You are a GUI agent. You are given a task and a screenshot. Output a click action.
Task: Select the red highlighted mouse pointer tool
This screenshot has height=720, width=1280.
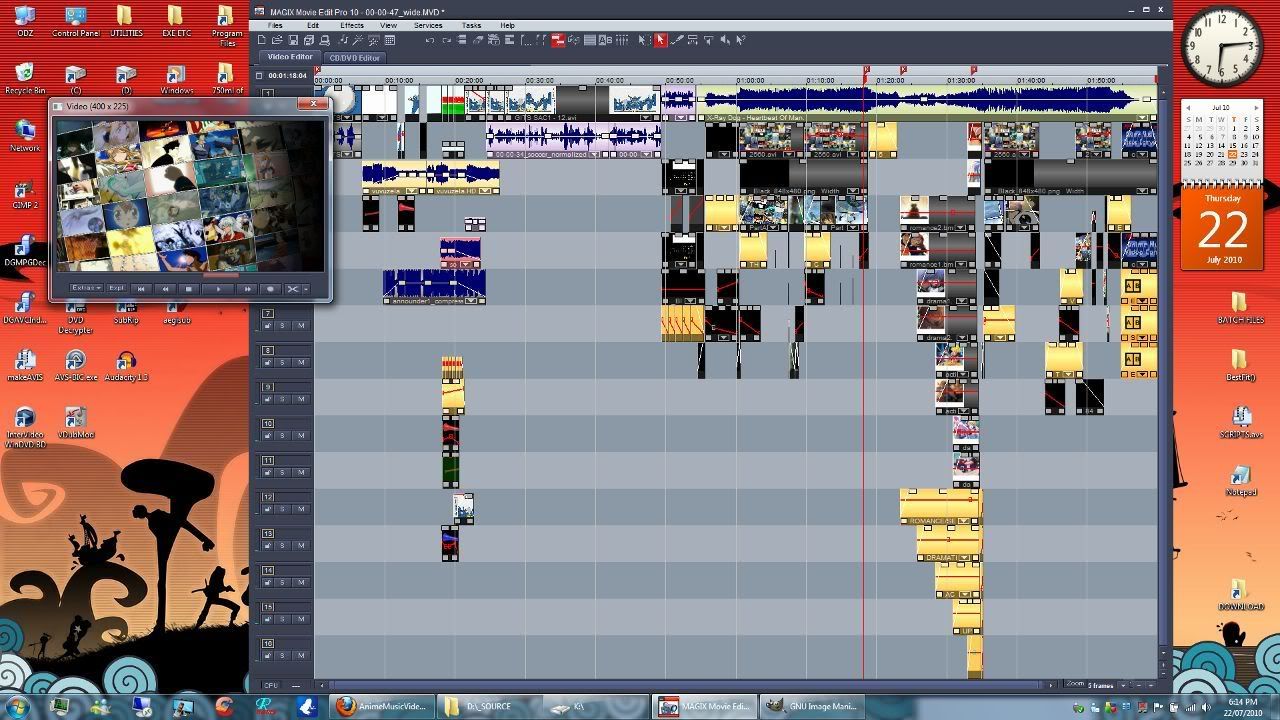660,40
